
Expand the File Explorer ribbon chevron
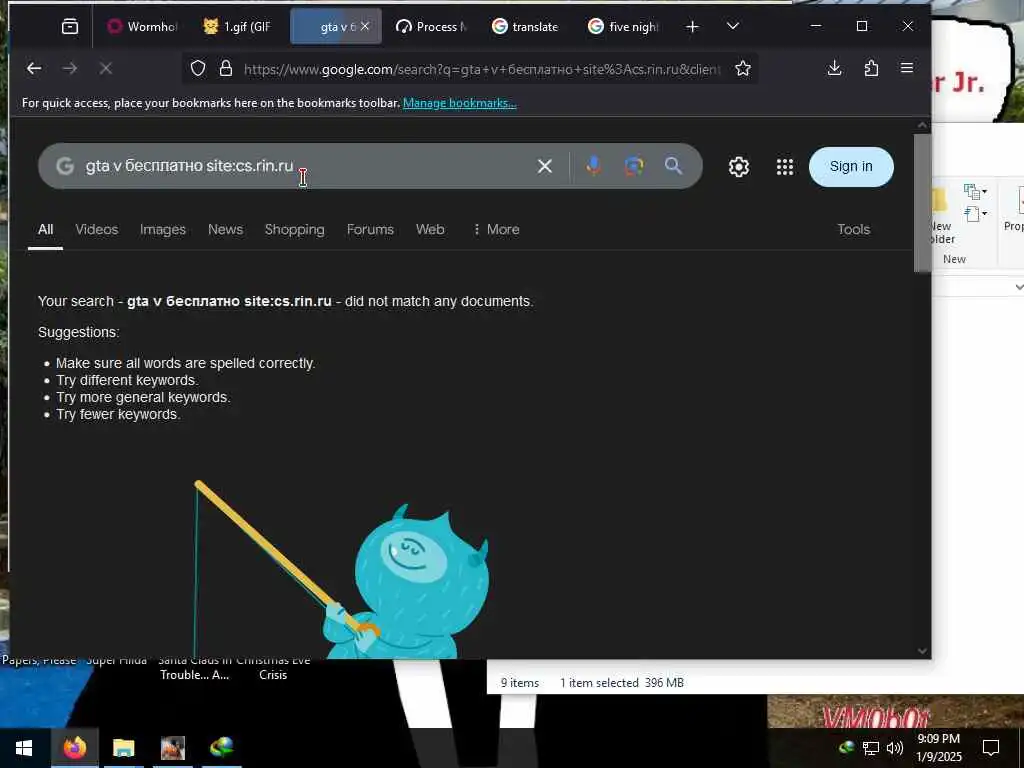point(1019,287)
